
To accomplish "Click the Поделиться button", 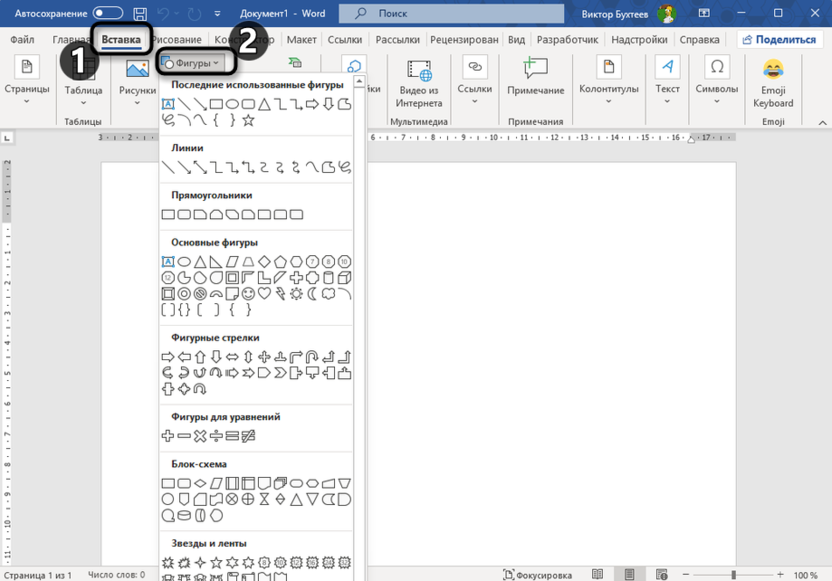I will click(x=779, y=40).
